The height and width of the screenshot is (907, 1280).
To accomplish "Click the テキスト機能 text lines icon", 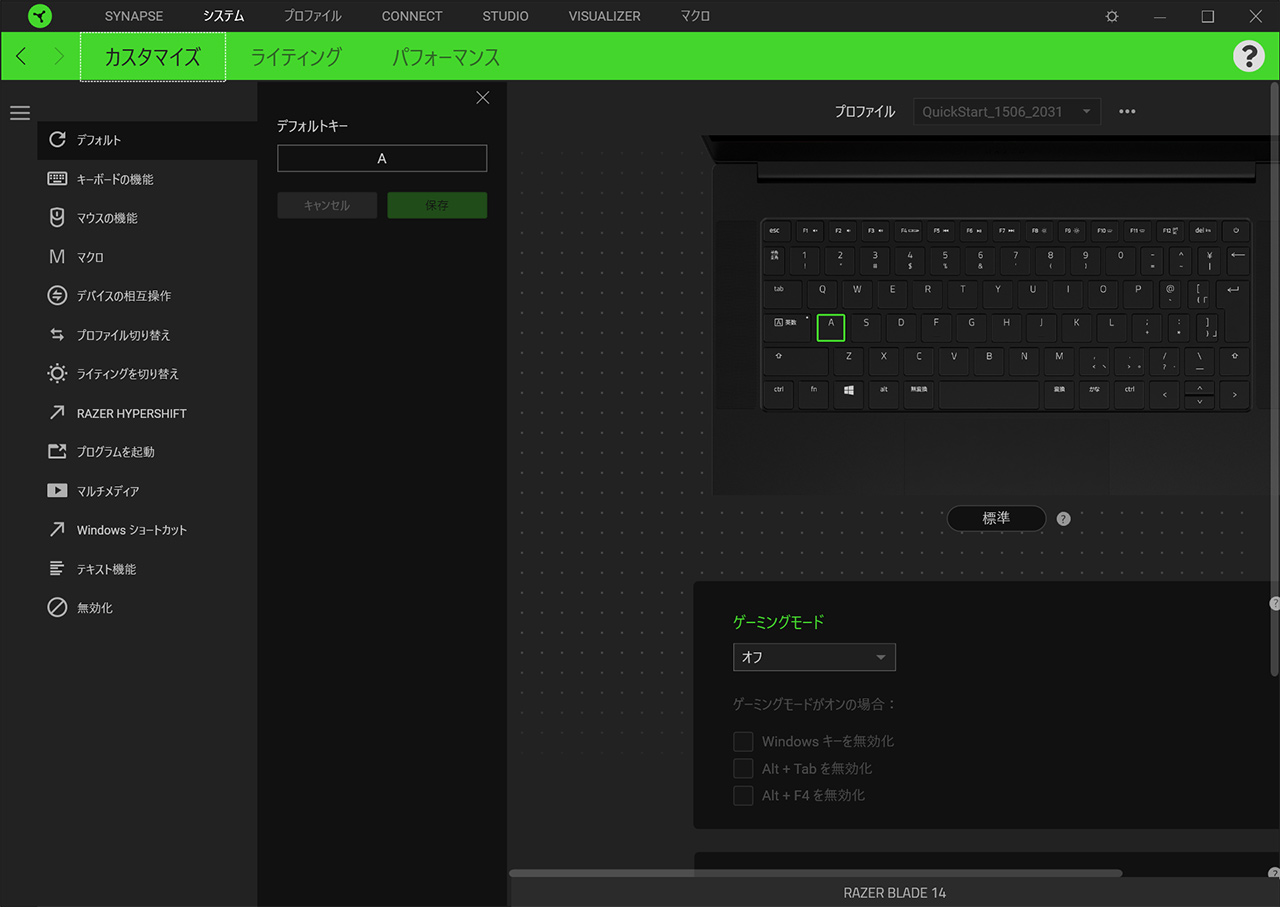I will coord(57,569).
